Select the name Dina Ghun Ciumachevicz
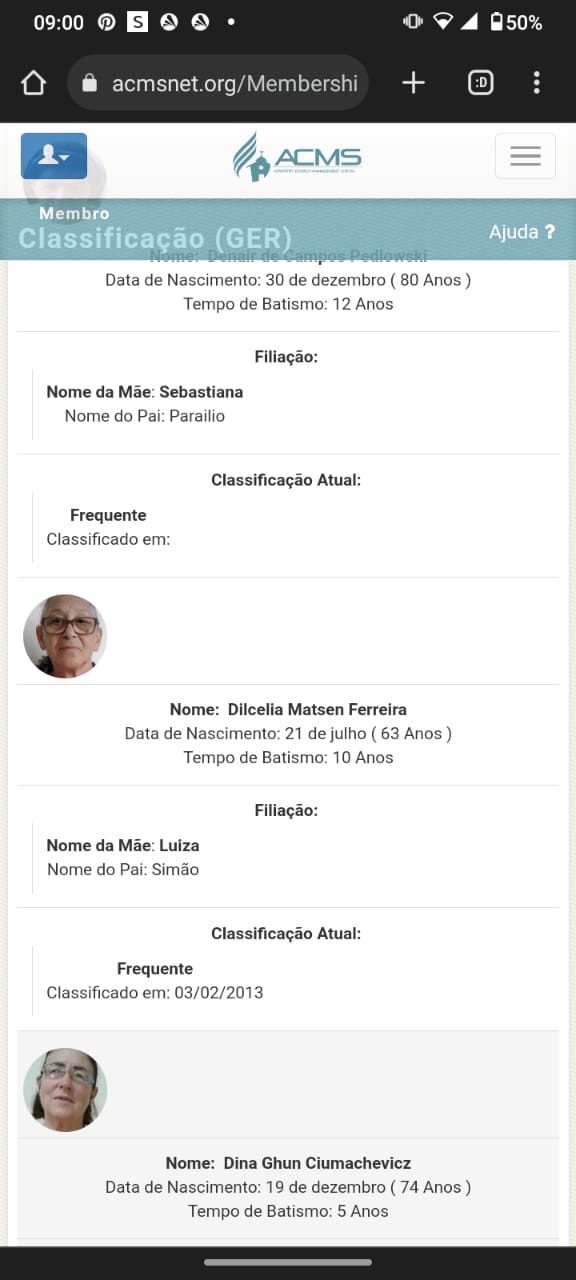 pos(317,1163)
